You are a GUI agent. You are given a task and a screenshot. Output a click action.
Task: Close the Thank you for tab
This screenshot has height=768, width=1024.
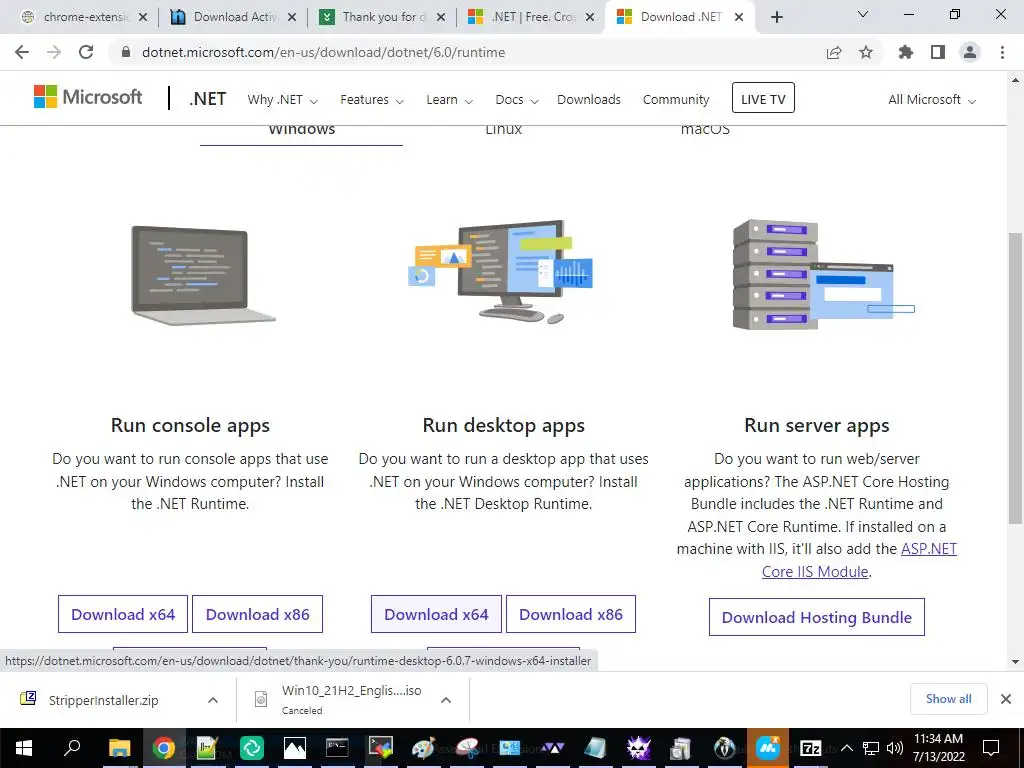[441, 17]
